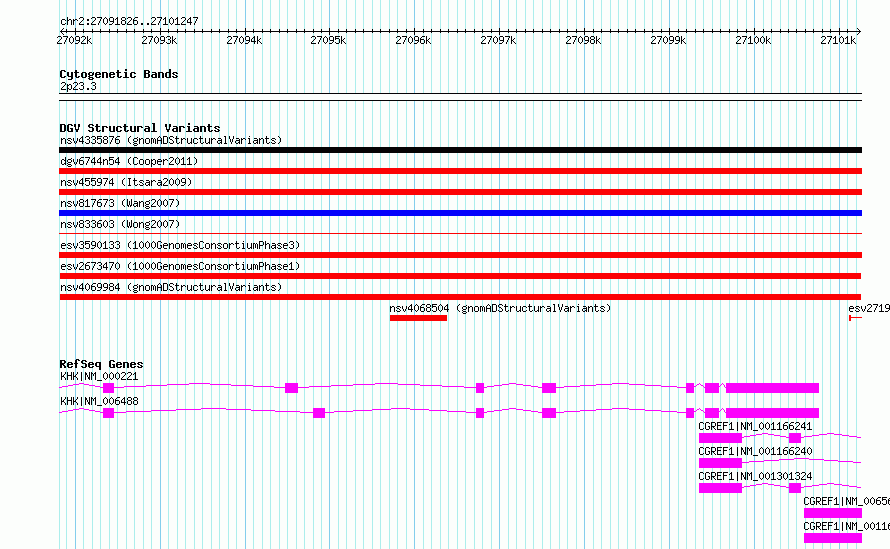Click the red bar under nsv4069984
890x549 pixels.
(x=460, y=297)
